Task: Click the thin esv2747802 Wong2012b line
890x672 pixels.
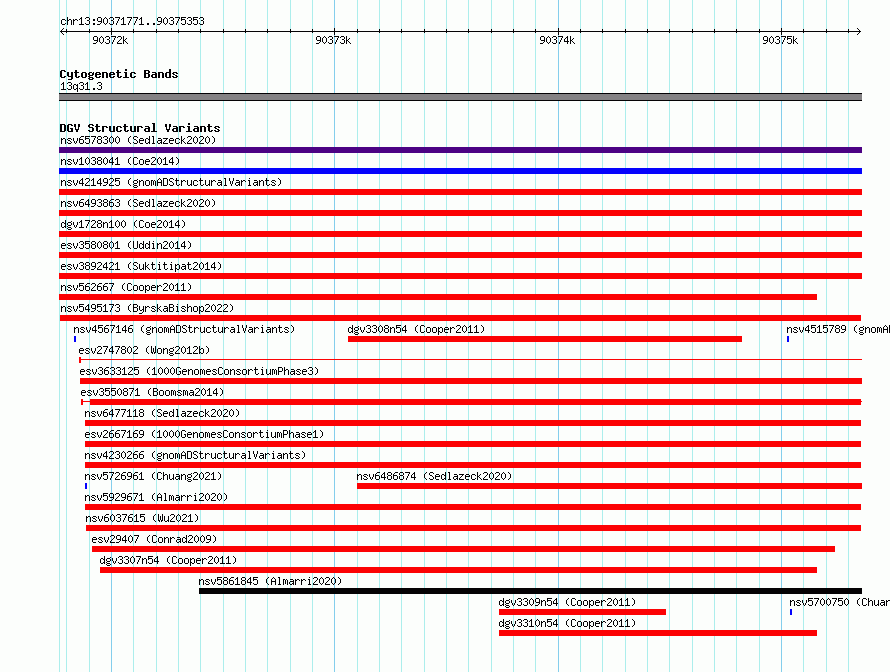Action: click(471, 360)
